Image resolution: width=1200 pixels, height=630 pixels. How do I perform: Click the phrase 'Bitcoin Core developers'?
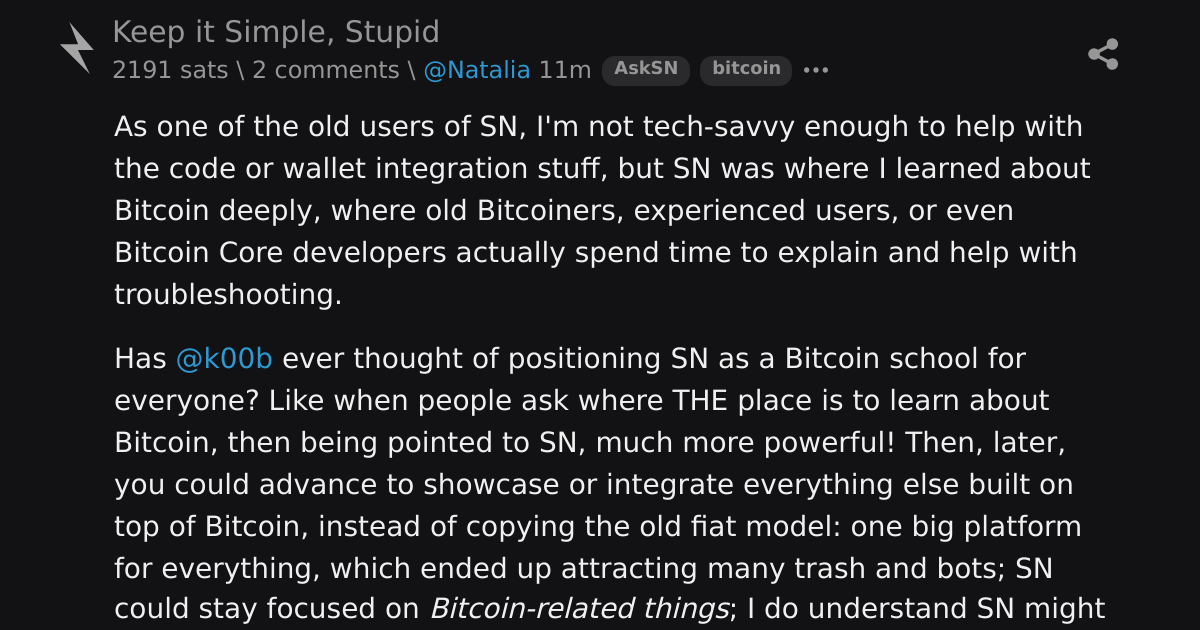[282, 253]
